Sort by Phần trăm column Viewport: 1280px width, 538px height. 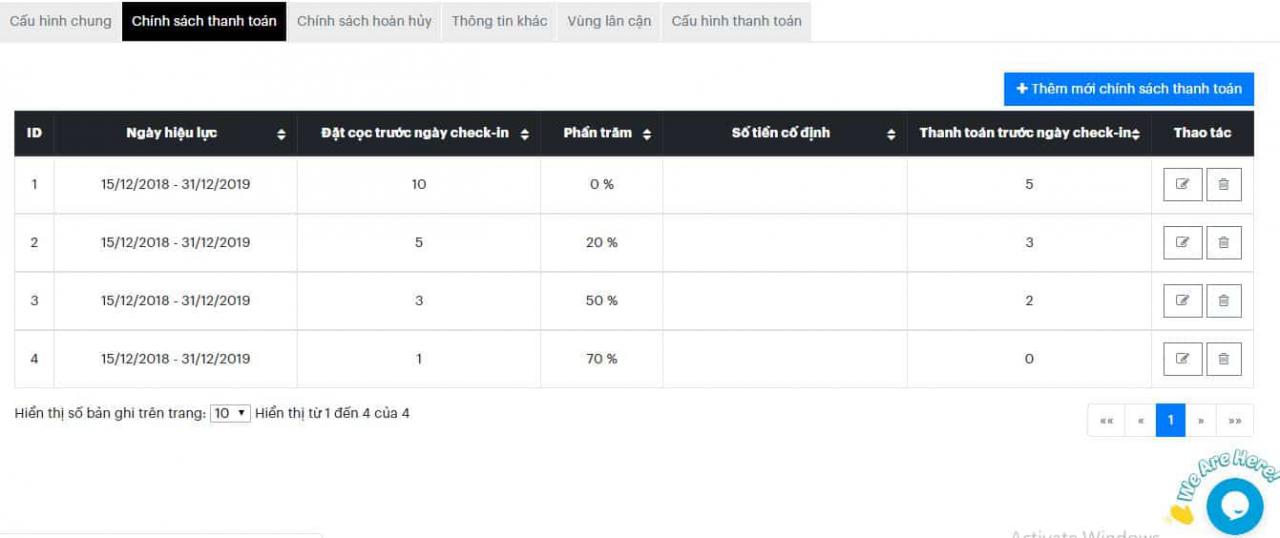pyautogui.click(x=647, y=134)
